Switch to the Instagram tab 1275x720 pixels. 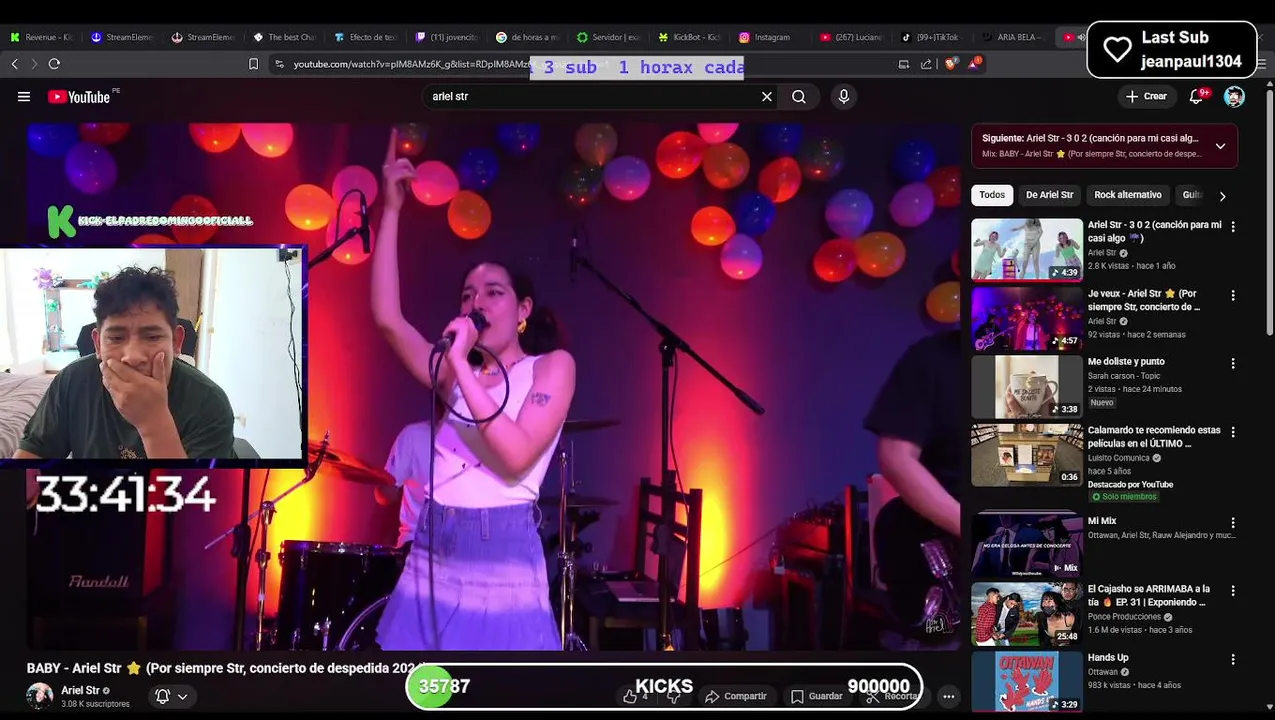pos(770,37)
